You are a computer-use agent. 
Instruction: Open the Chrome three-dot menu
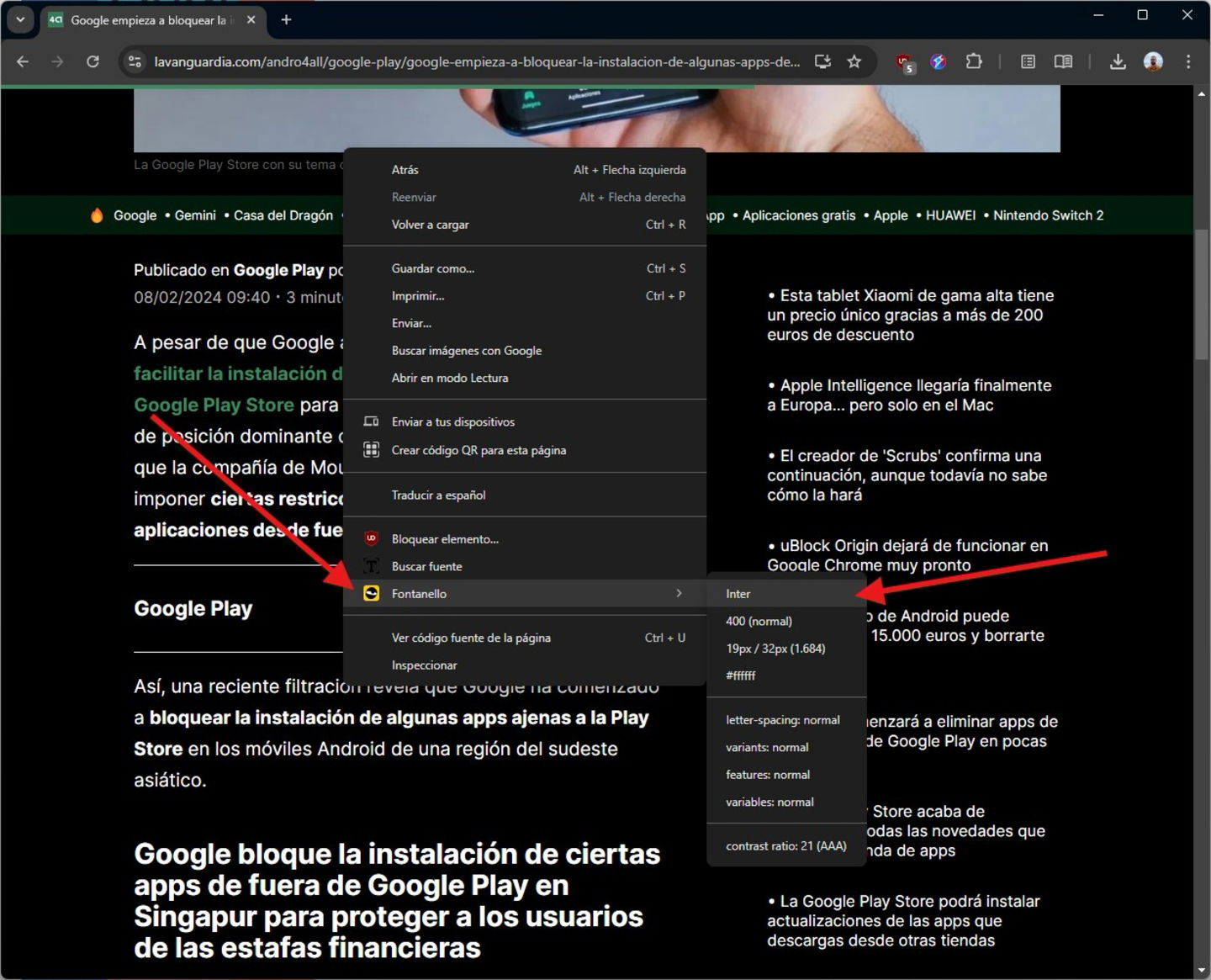click(1188, 61)
